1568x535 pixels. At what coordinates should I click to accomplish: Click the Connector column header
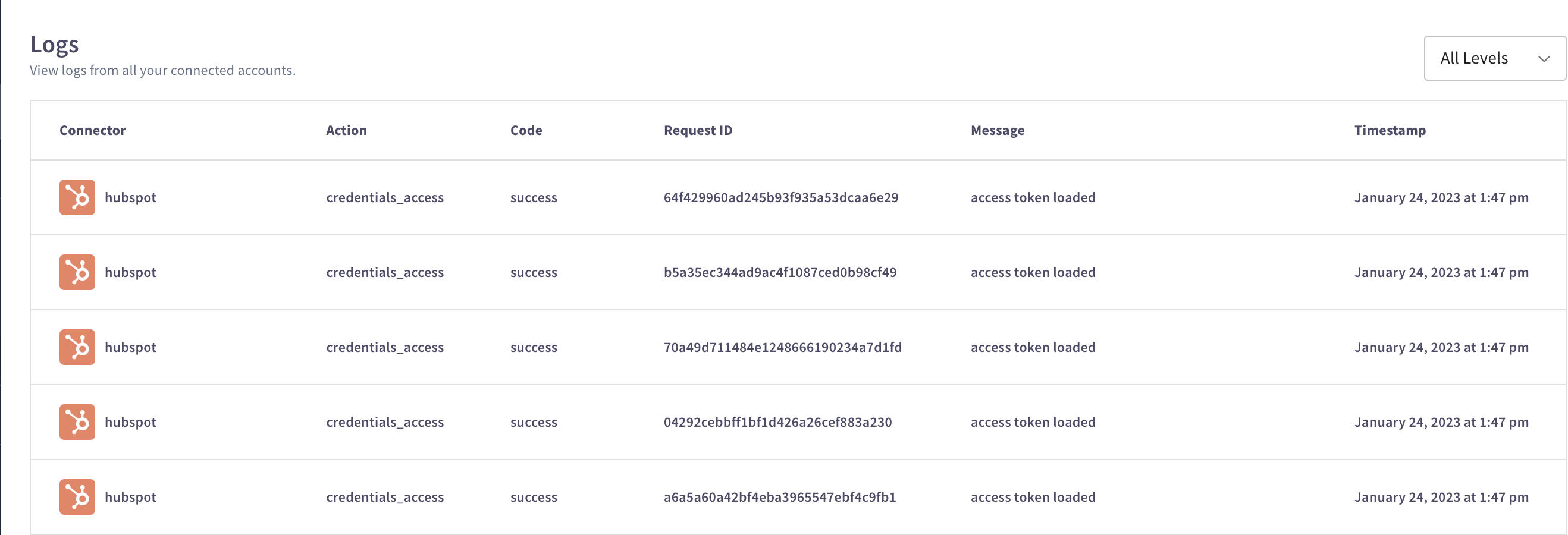(x=93, y=130)
